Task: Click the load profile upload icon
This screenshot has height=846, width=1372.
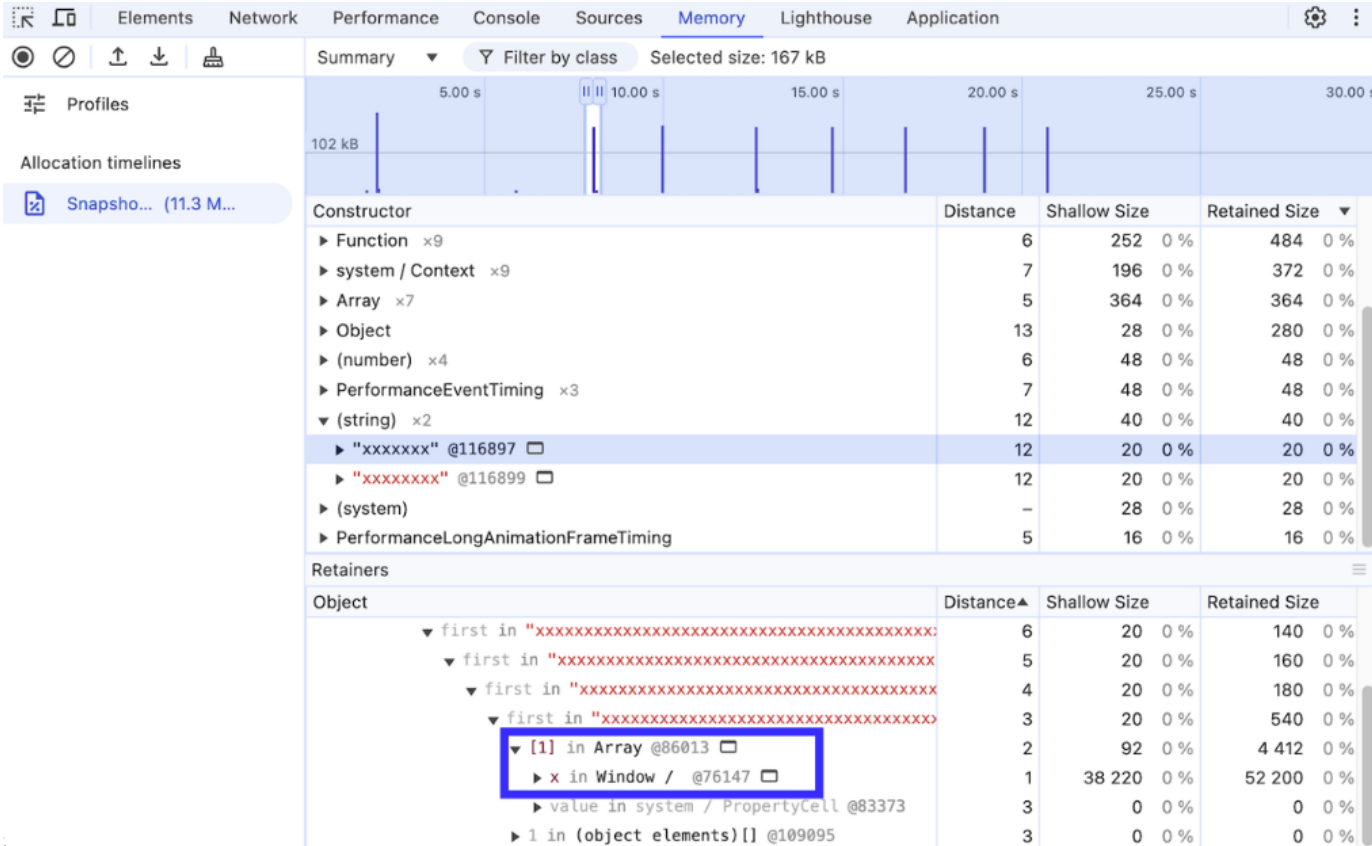Action: pos(118,57)
